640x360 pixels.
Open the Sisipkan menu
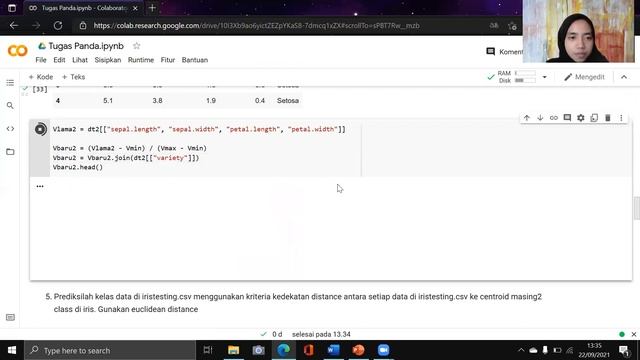[108, 60]
